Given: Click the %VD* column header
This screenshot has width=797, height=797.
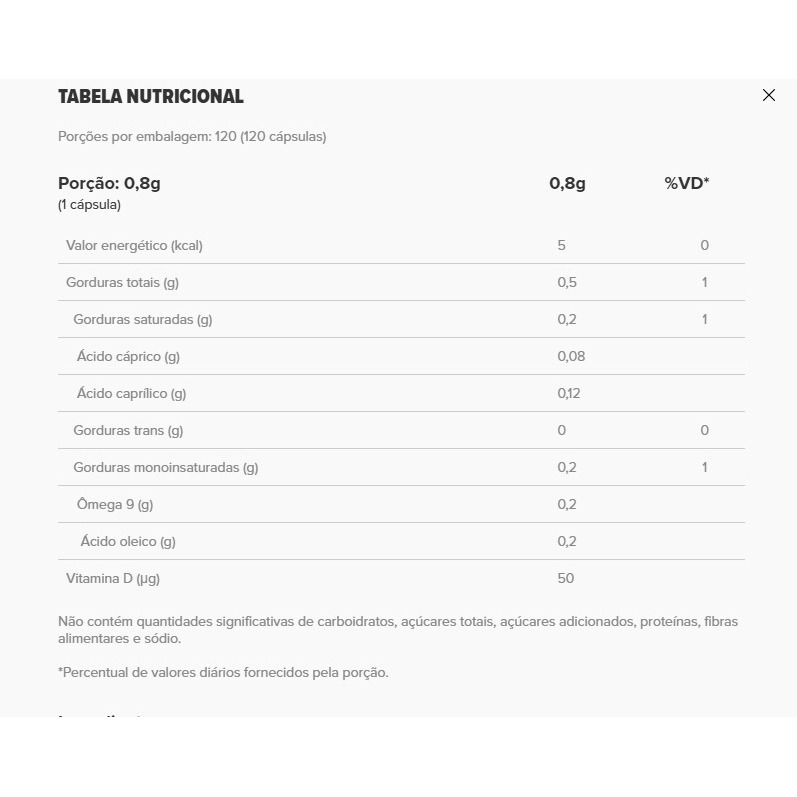Looking at the screenshot, I should 687,183.
